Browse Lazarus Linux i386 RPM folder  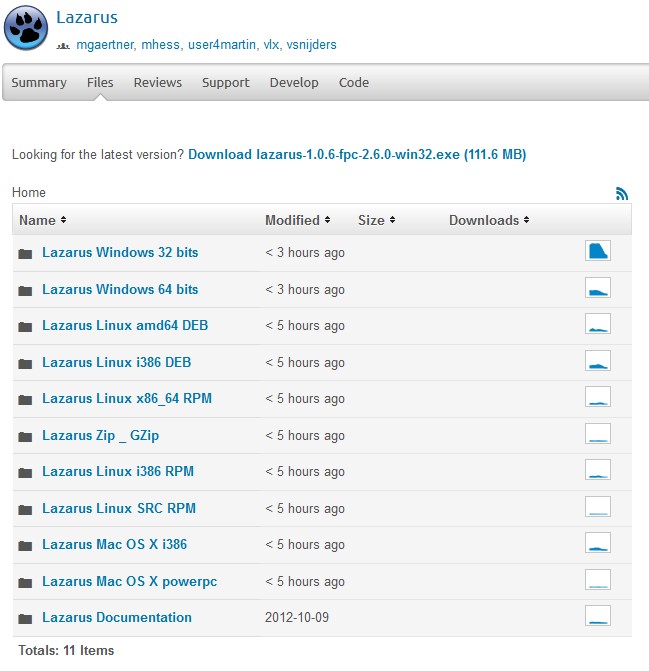tap(118, 471)
